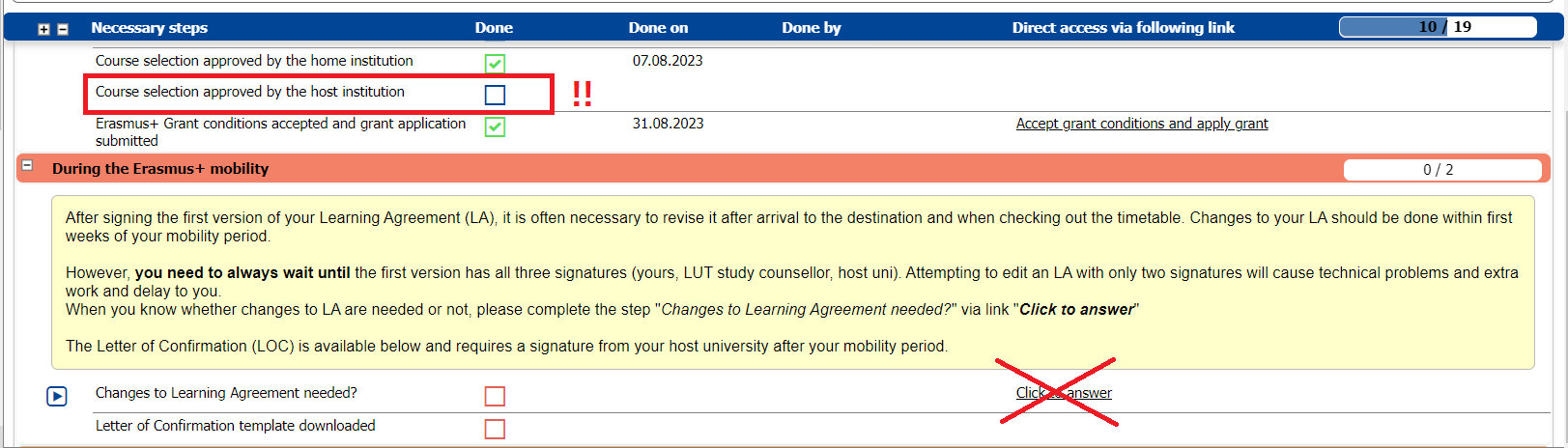Toggle the home institution approval checkbox
This screenshot has height=448, width=1568.
pos(495,64)
